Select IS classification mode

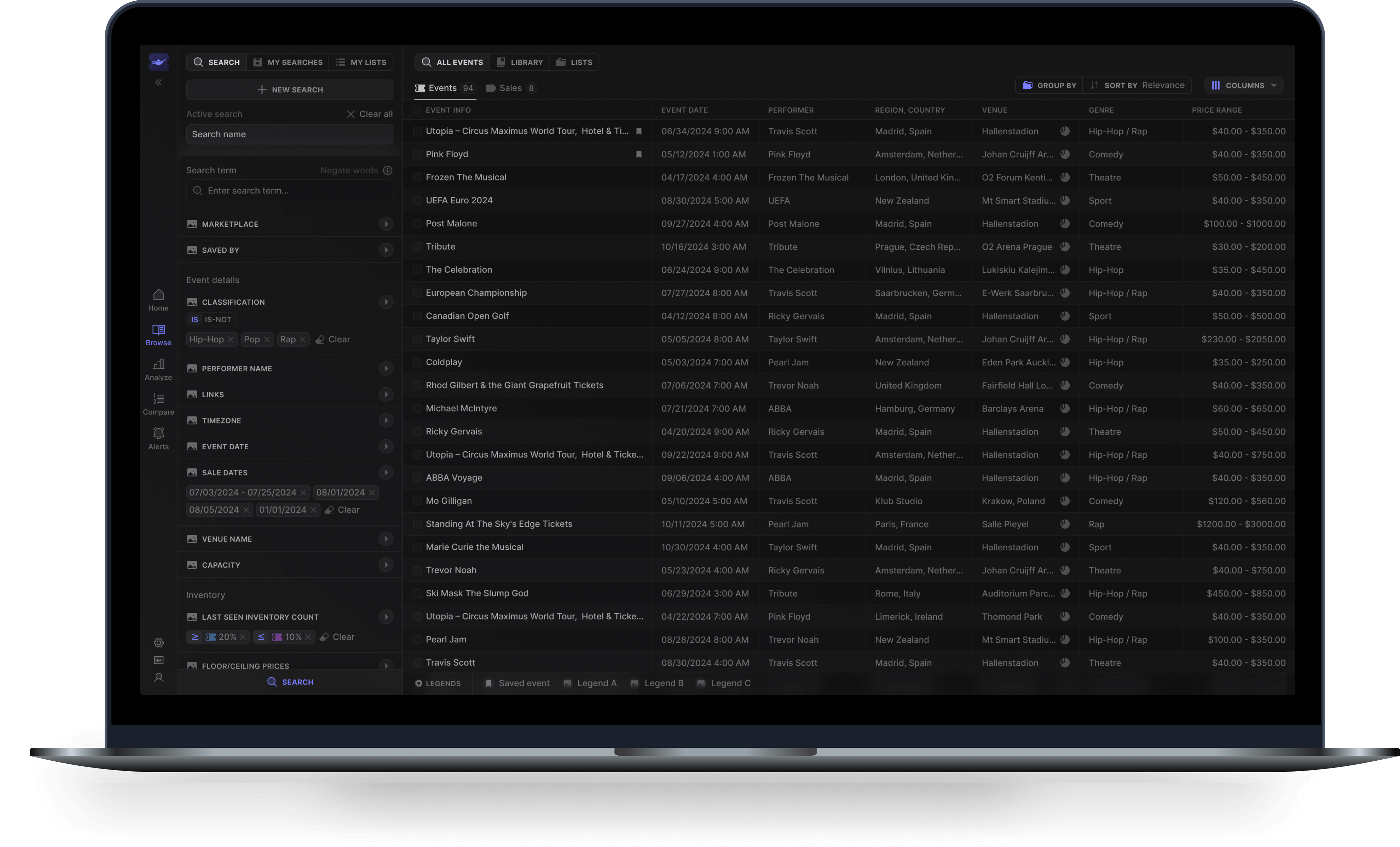coord(194,319)
